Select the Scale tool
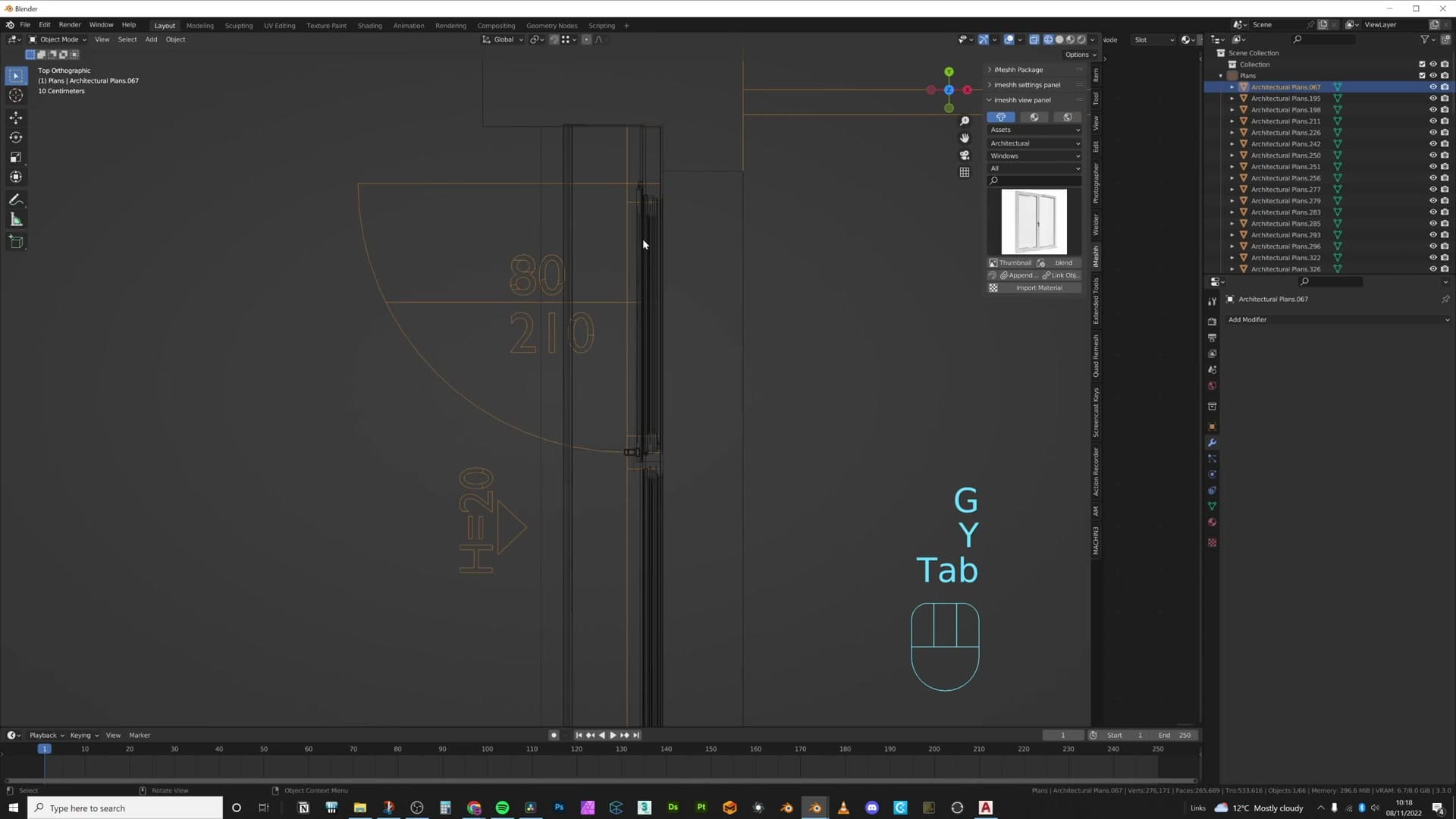This screenshot has width=1456, height=819. [16, 157]
